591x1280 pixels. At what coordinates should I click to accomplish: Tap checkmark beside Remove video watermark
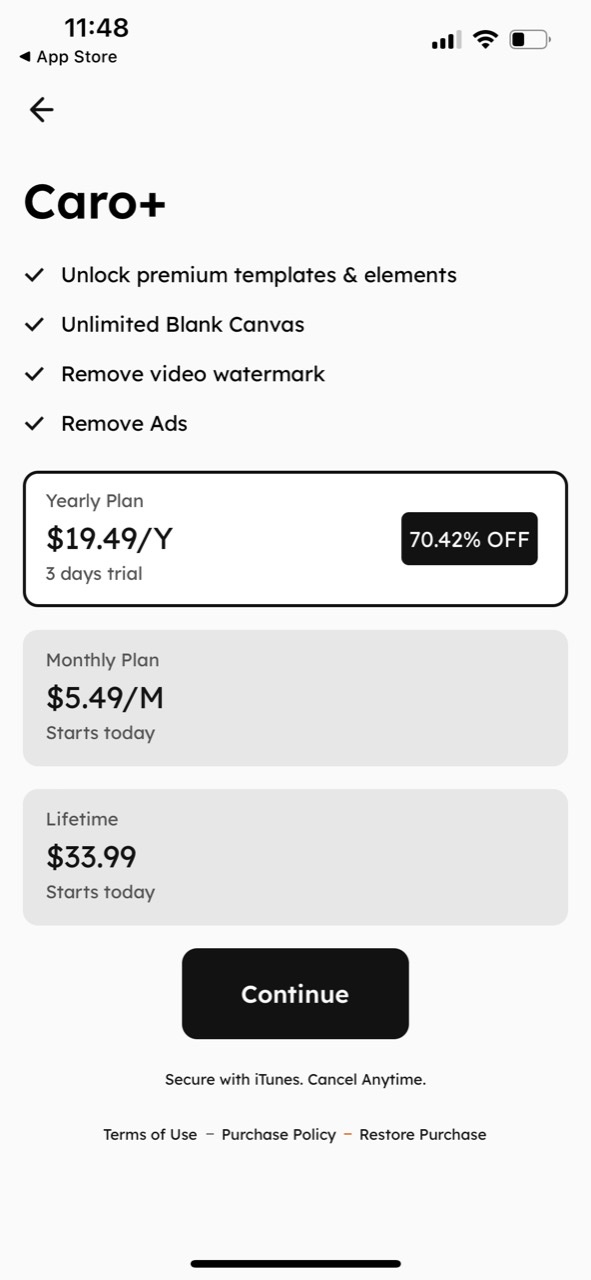point(35,374)
